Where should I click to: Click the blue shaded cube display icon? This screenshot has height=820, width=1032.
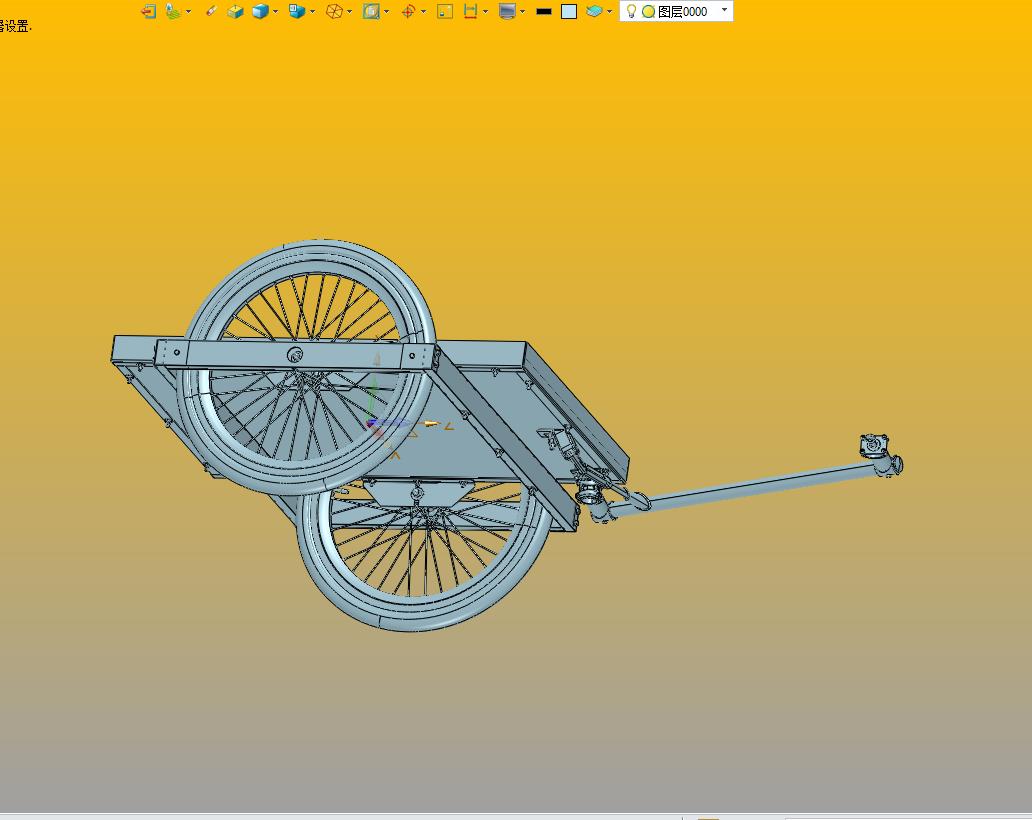click(x=261, y=11)
